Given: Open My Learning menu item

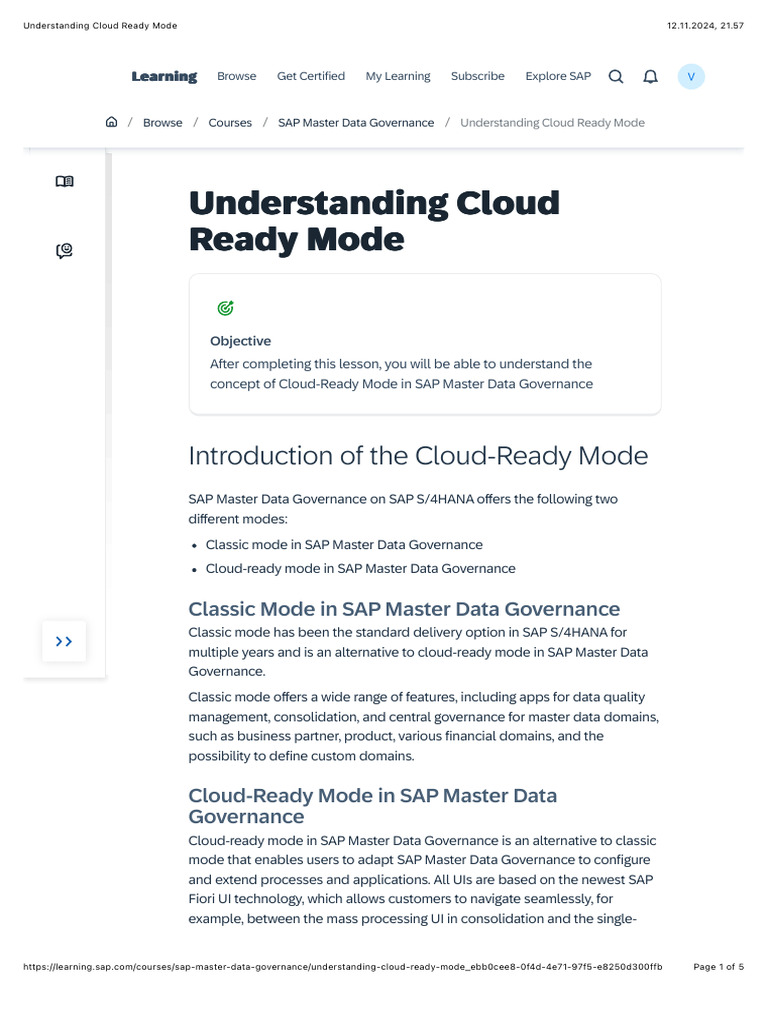Looking at the screenshot, I should point(398,76).
